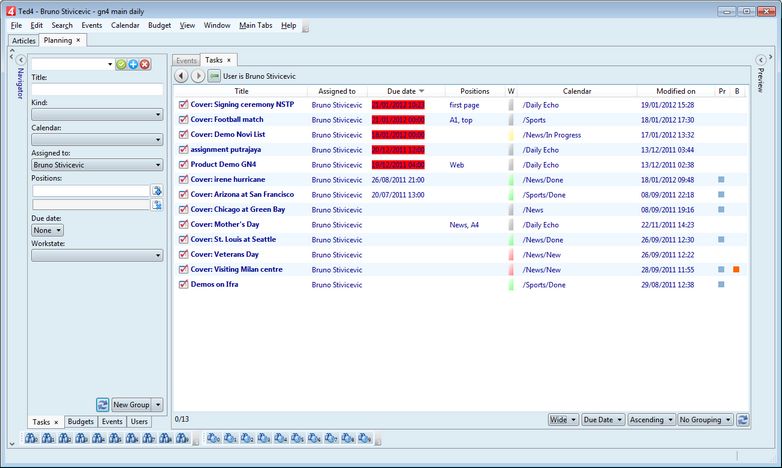Open the 'Wide' view dropdown

tap(563, 420)
